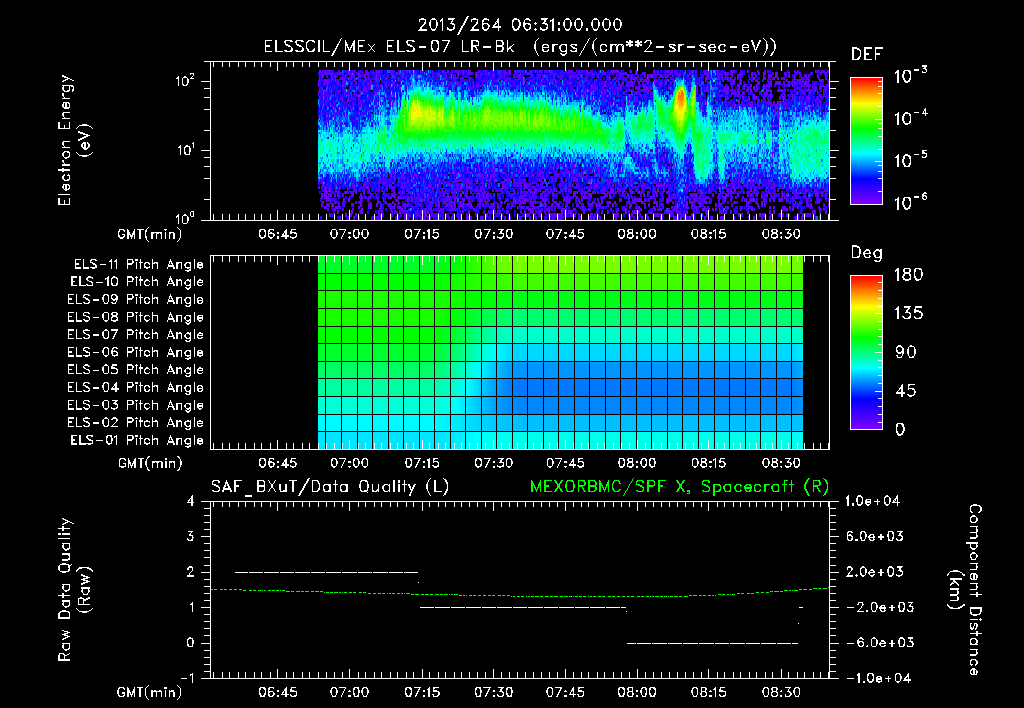Viewport: 1024px width, 708px height.
Task: Click the green MEXORBMC/SPF X, Spacecraft (R) title
Action: tap(679, 487)
